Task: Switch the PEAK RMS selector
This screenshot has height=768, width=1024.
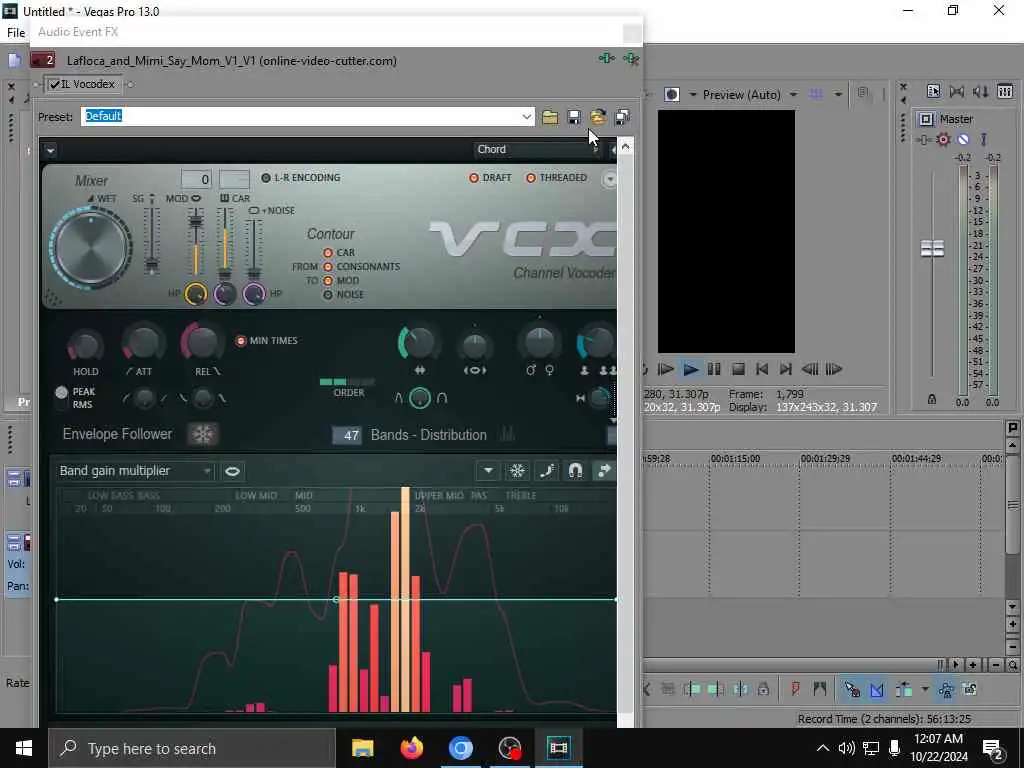Action: tap(61, 398)
